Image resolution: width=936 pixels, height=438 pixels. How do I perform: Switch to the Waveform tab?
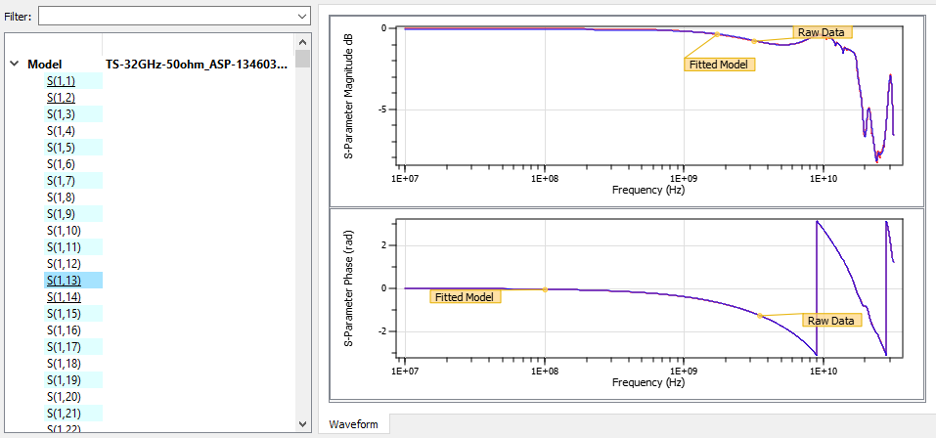354,425
